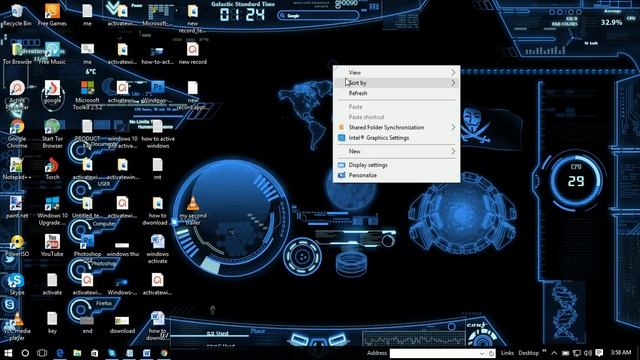Choose Refresh from the context menu

click(x=397, y=93)
